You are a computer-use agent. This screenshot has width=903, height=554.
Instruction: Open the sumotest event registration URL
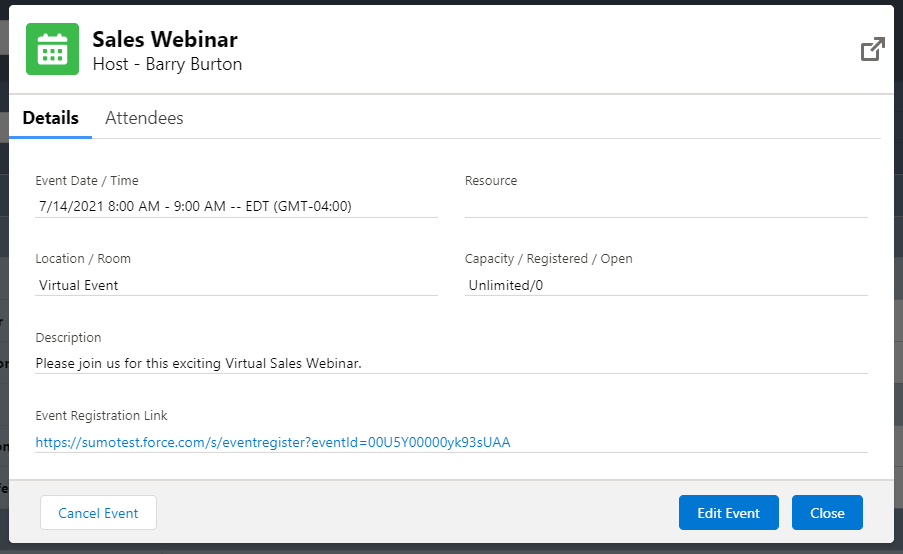(x=273, y=441)
